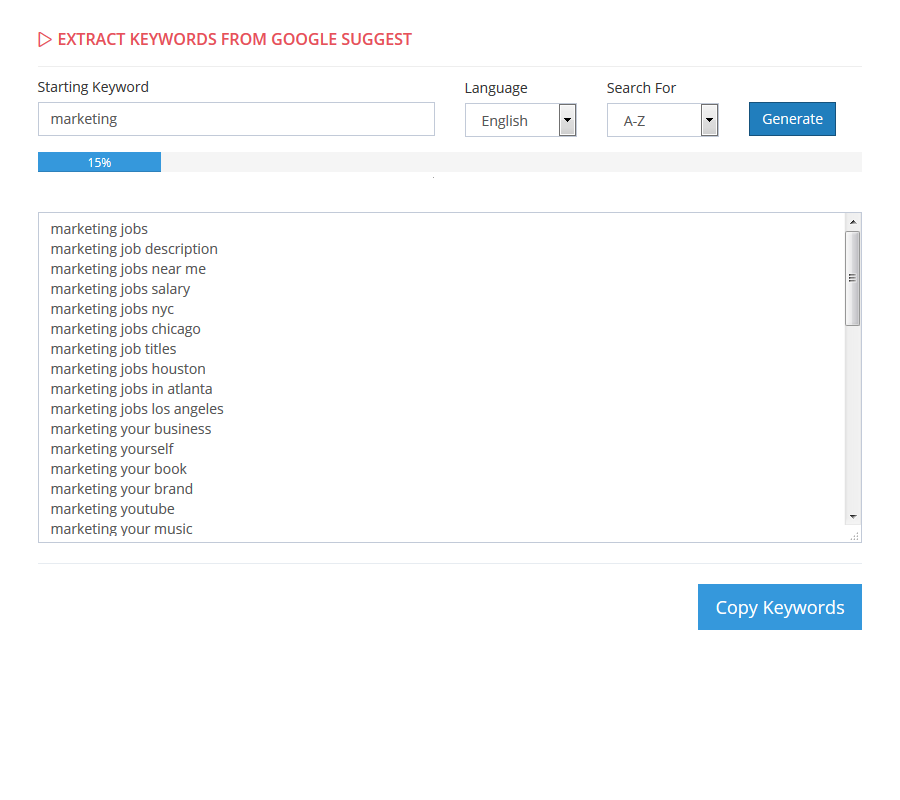Click the Copy Keywords button

pos(779,607)
